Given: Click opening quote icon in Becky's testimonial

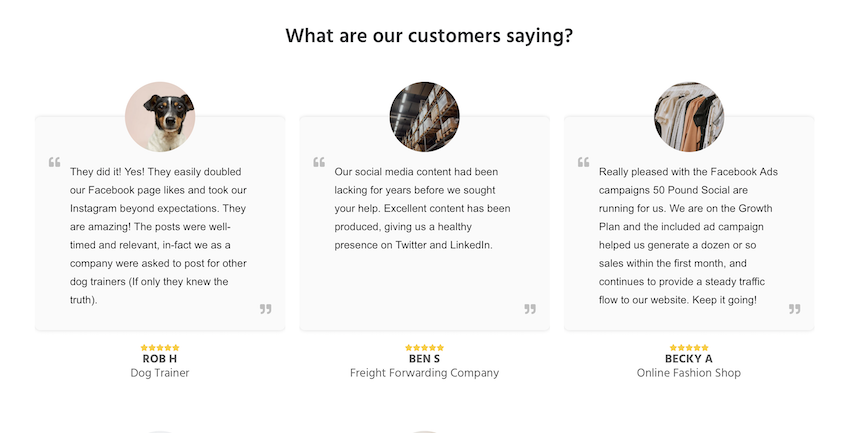Looking at the screenshot, I should [x=583, y=162].
